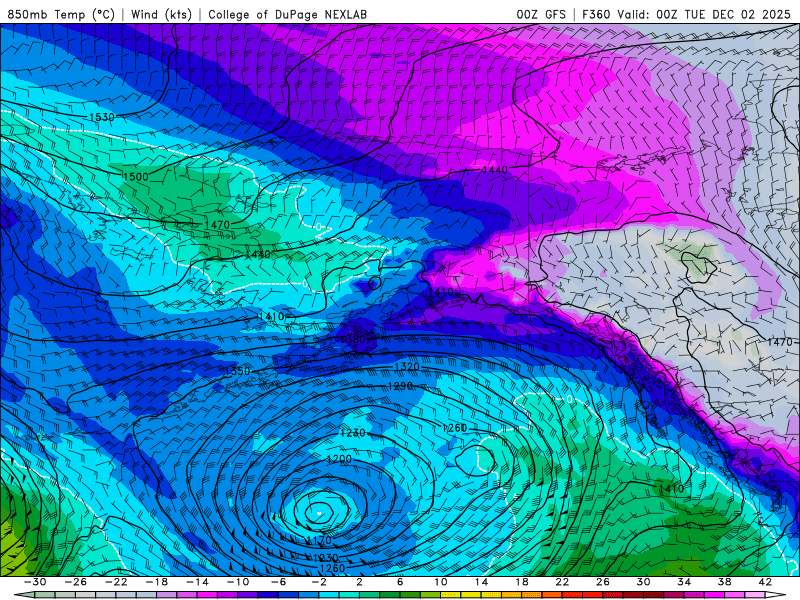Click the innermost closed contour of the deep low

319,512
